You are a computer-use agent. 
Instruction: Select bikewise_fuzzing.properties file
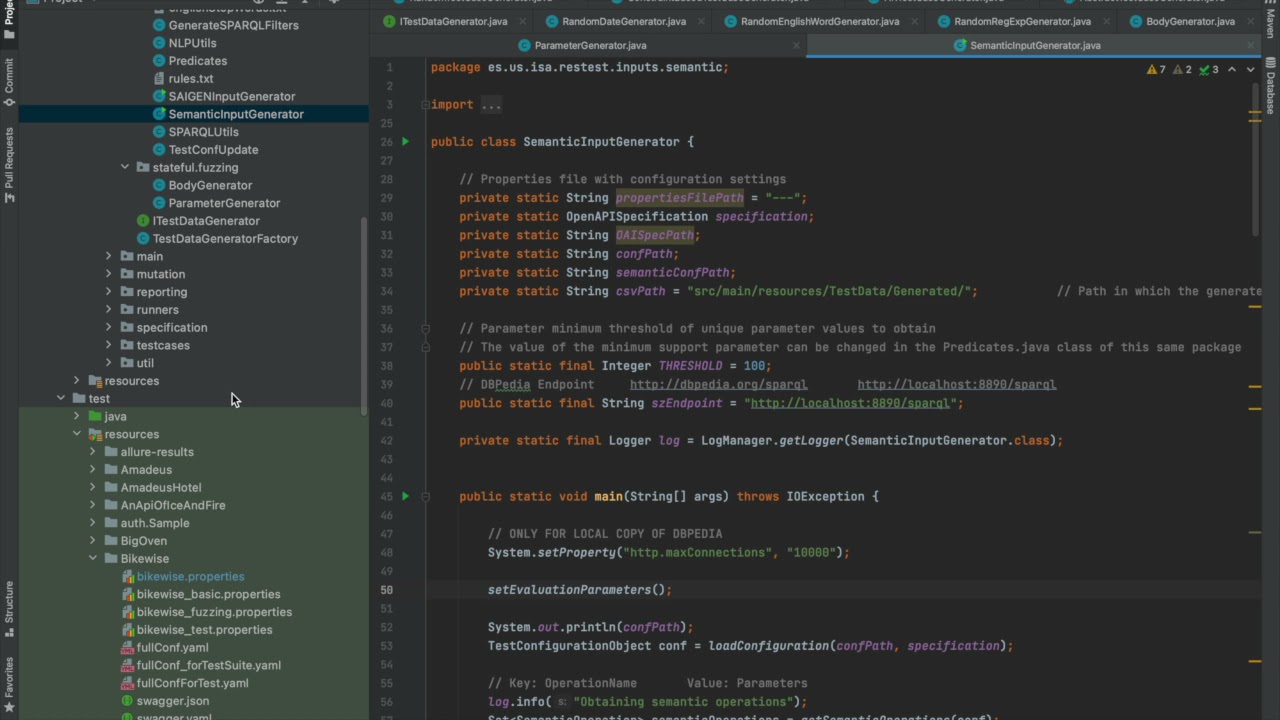(x=214, y=612)
